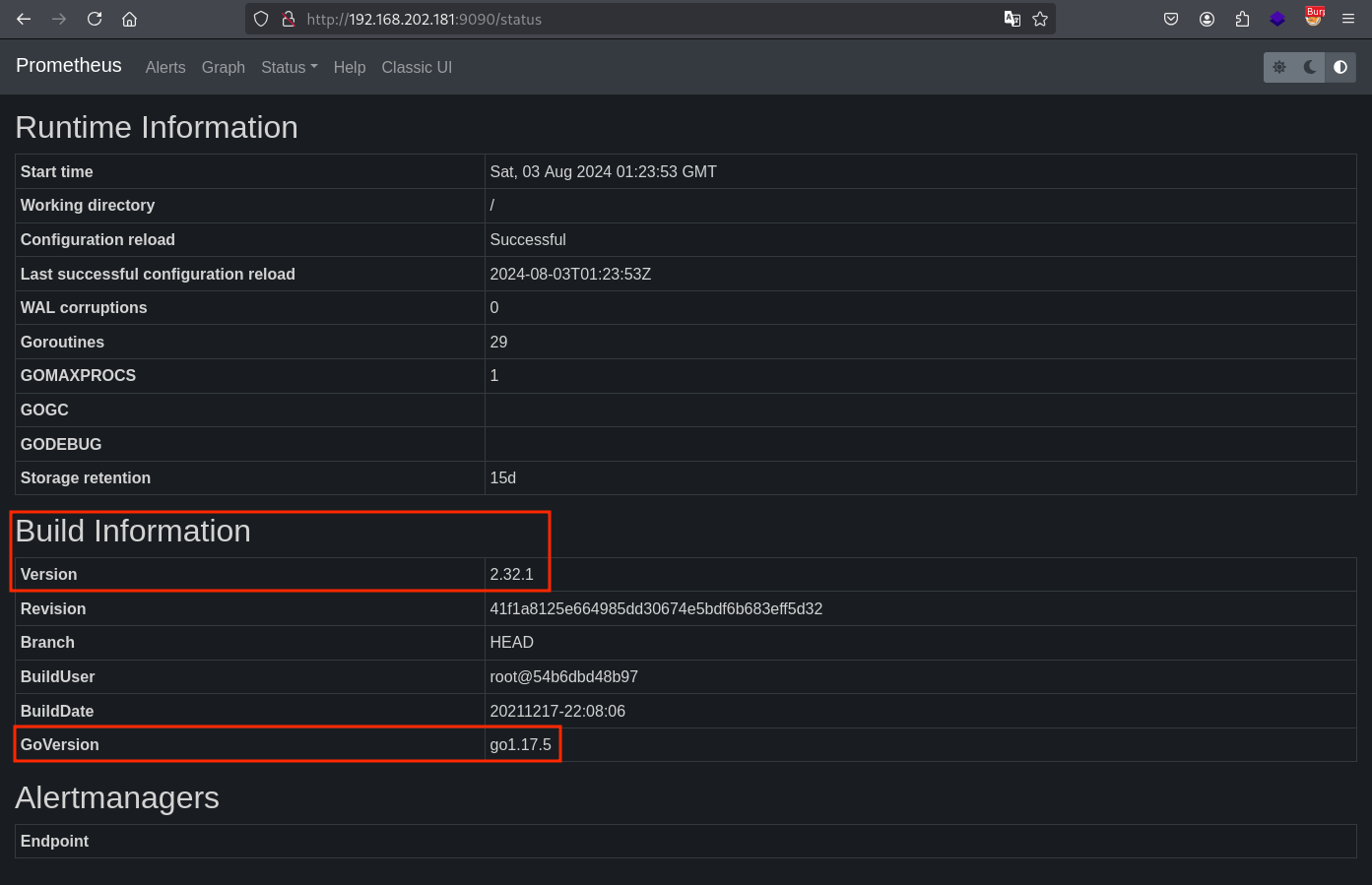
Task: Reload the current status page
Action: (95, 19)
